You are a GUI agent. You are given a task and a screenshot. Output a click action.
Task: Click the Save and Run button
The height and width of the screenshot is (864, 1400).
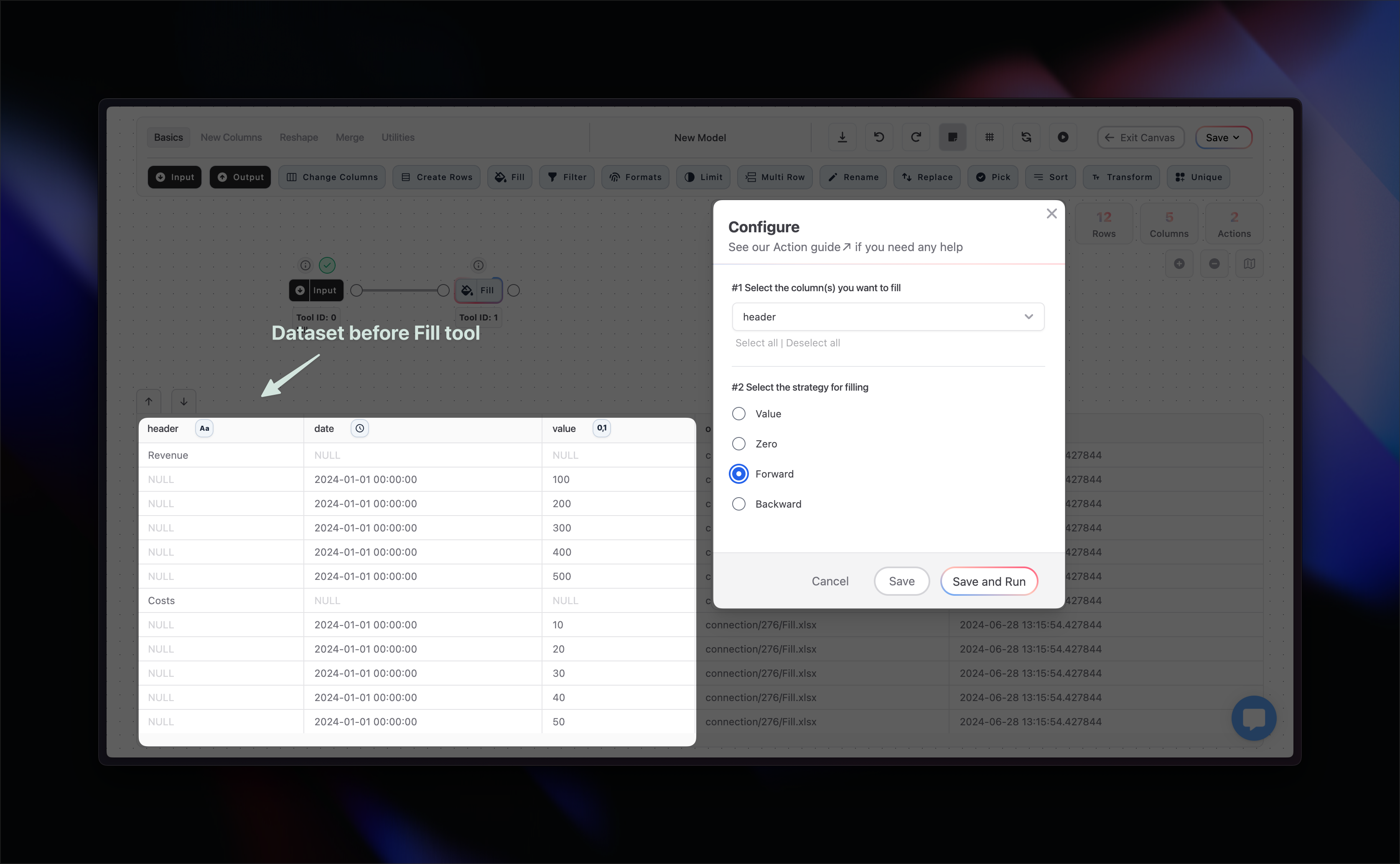coord(989,581)
